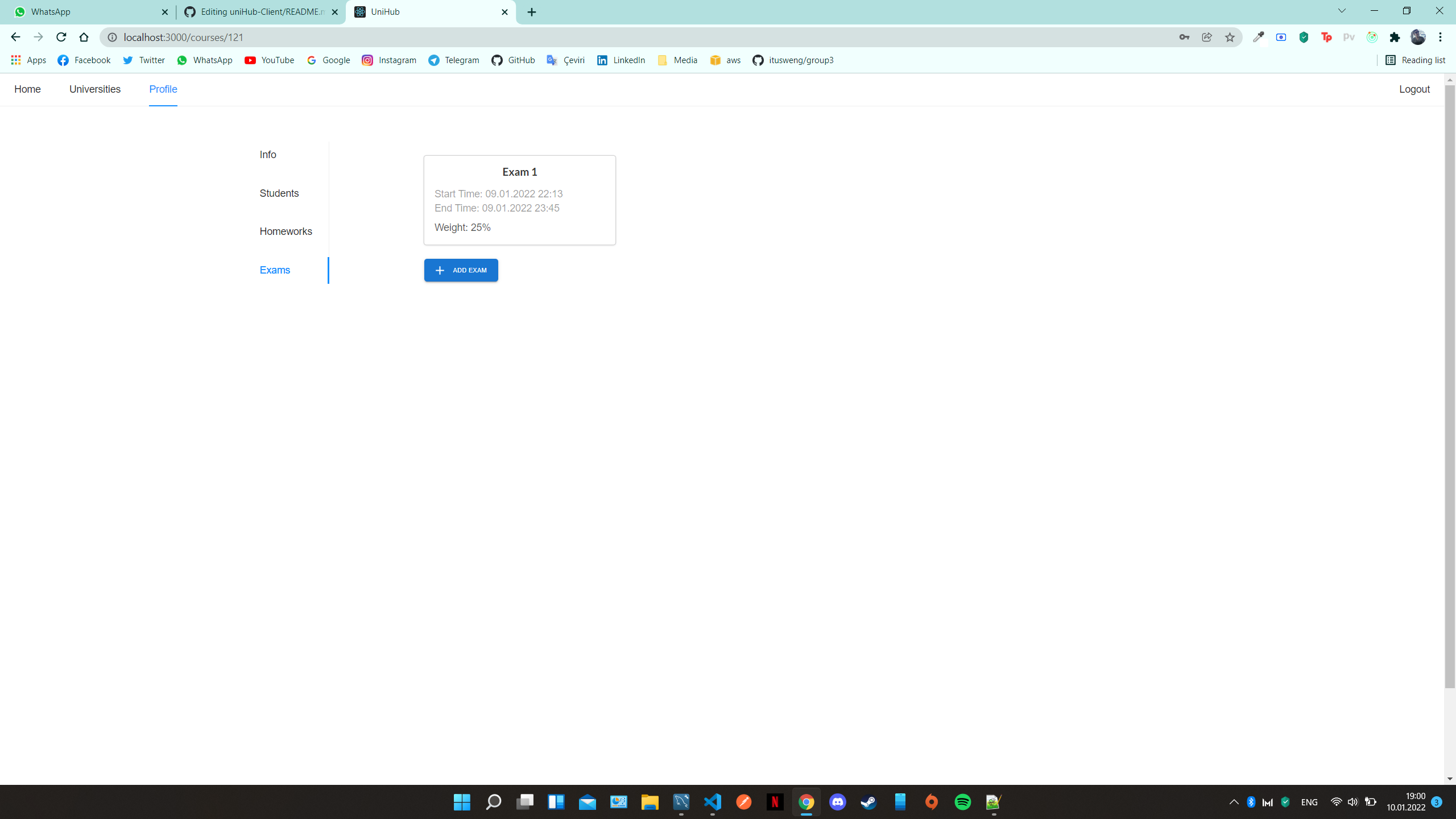
Task: Launch Spotify from the taskbar
Action: click(x=963, y=802)
